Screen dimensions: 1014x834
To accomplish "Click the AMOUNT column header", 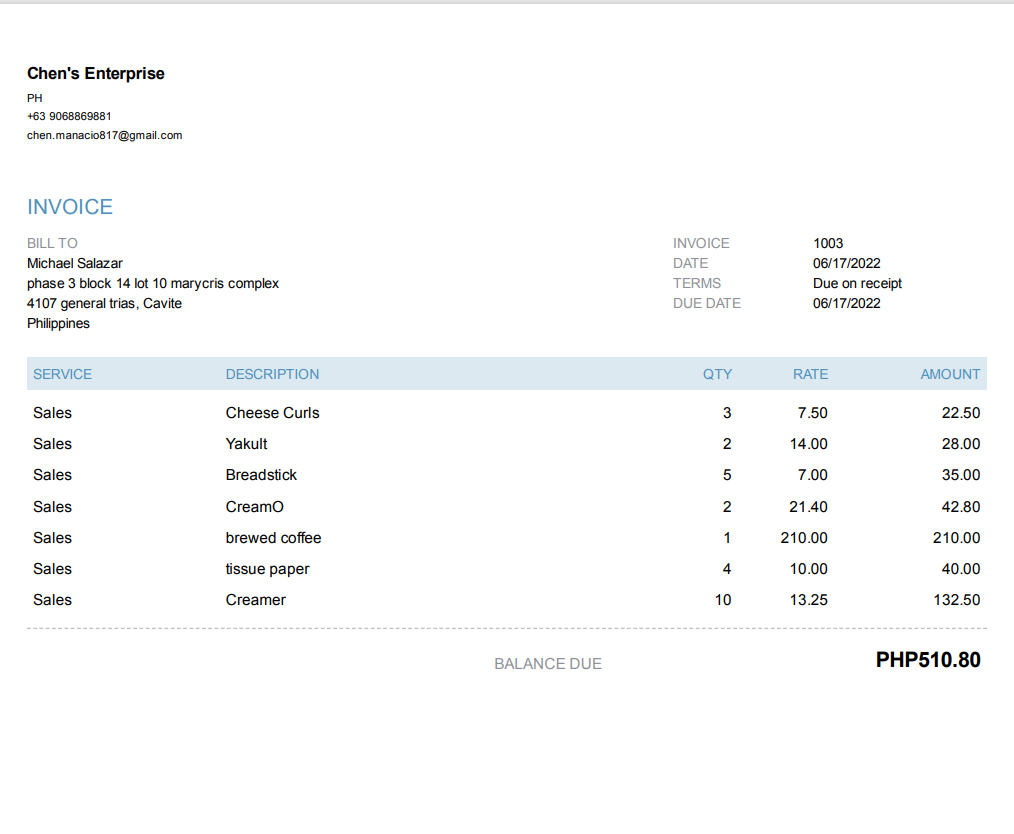I will [951, 374].
